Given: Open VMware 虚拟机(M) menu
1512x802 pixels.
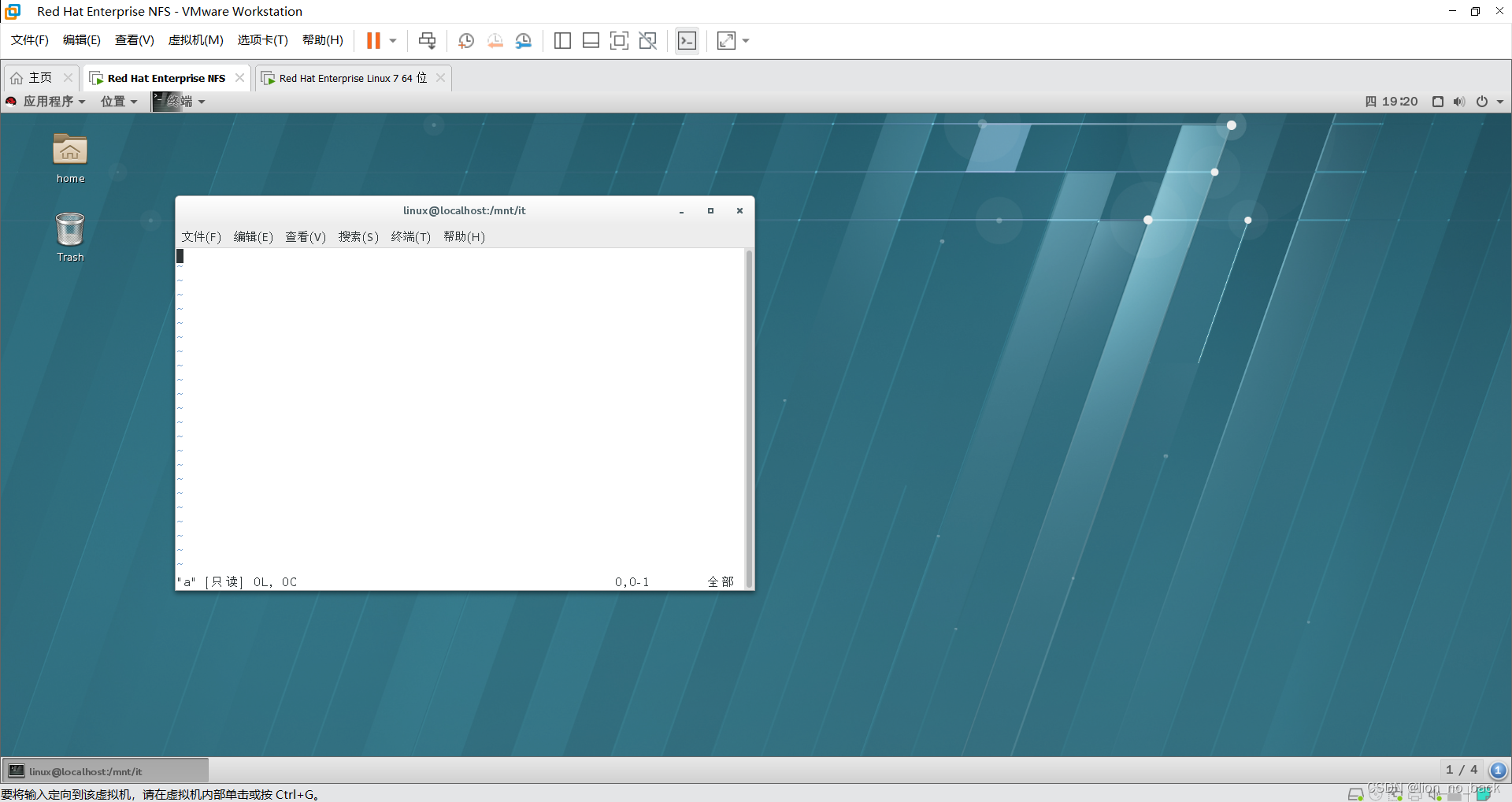Looking at the screenshot, I should tap(196, 40).
